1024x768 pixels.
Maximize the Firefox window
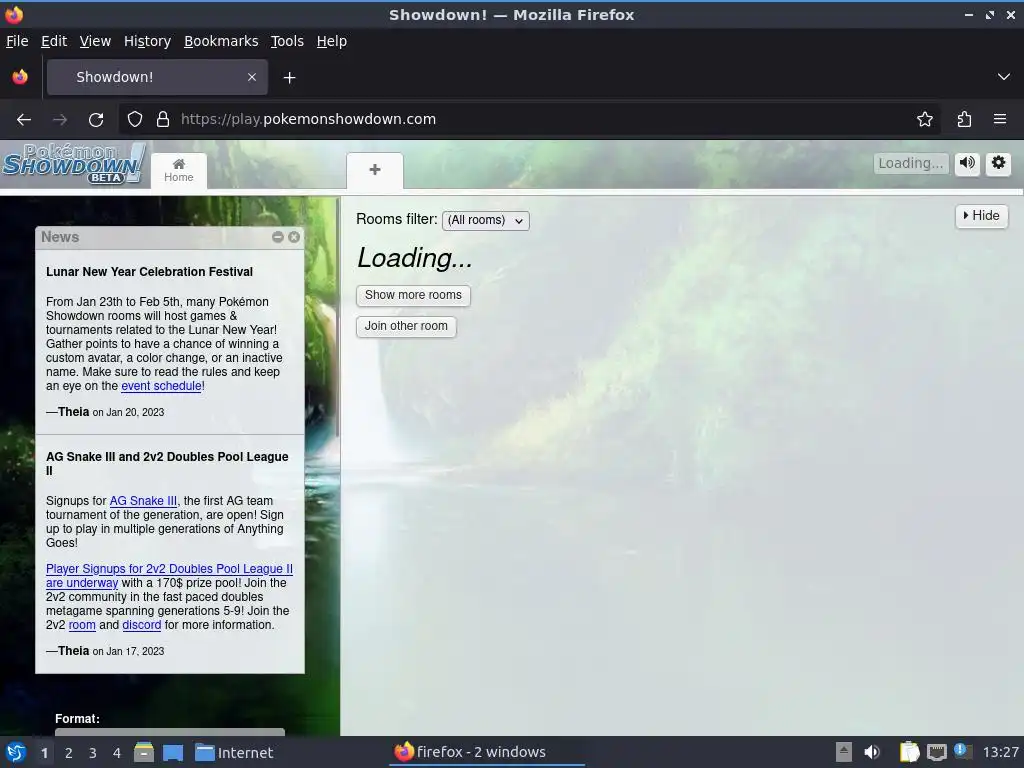pyautogui.click(x=990, y=14)
